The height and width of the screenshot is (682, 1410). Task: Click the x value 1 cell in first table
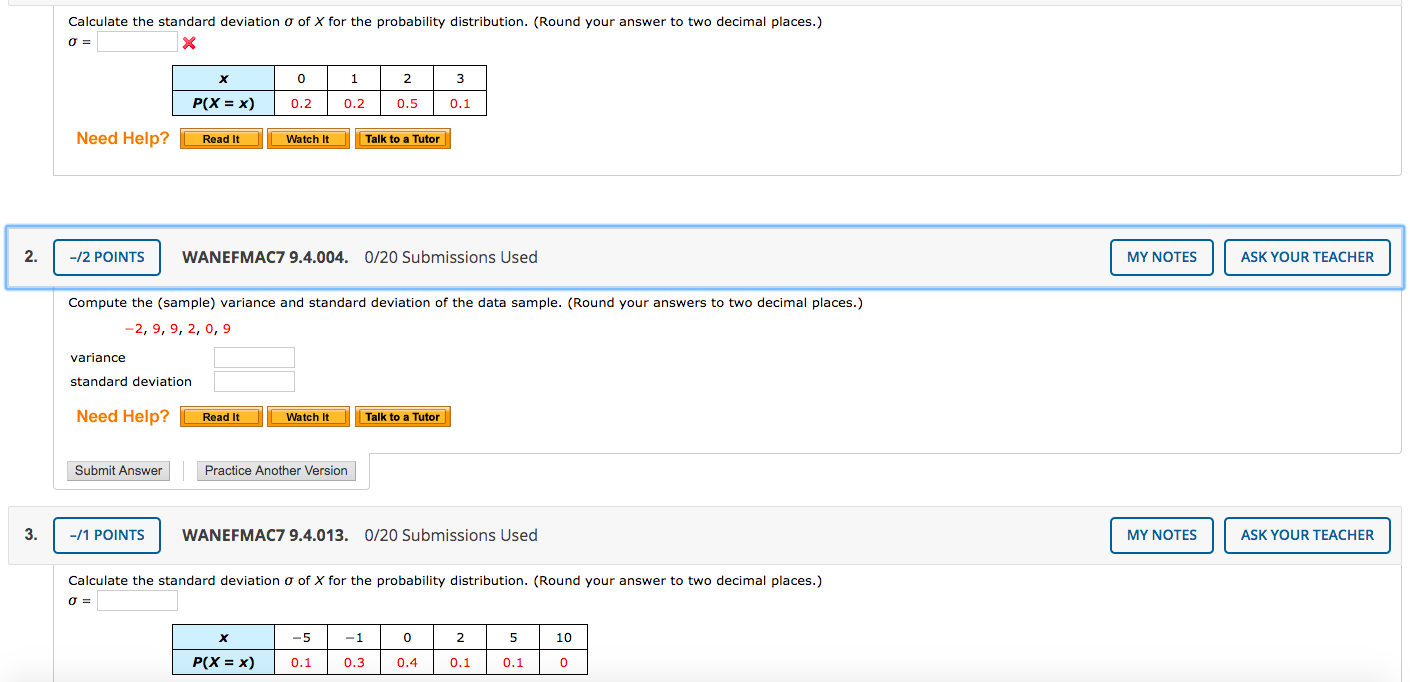click(354, 78)
